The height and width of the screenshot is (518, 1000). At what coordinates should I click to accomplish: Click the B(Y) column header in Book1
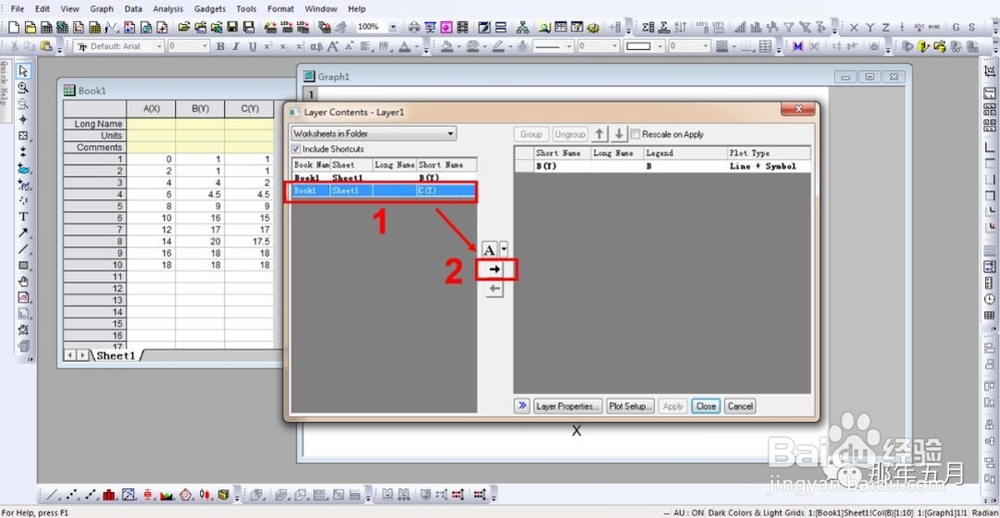200,109
